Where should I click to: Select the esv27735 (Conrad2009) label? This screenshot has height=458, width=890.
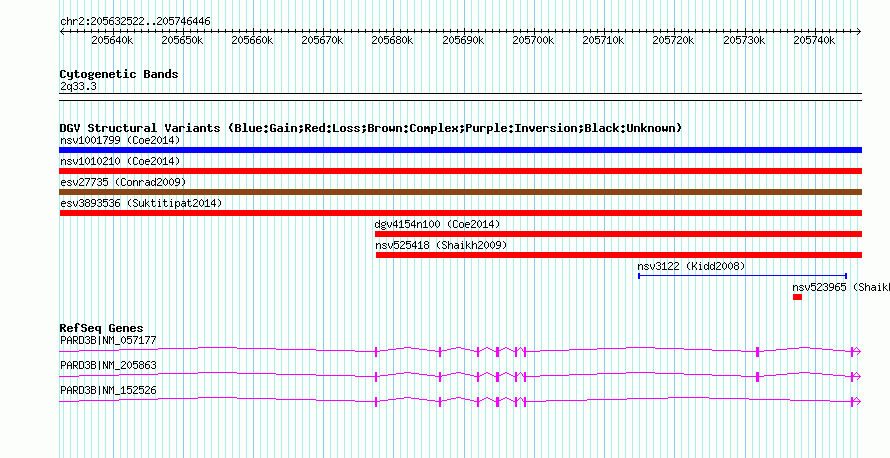point(123,182)
